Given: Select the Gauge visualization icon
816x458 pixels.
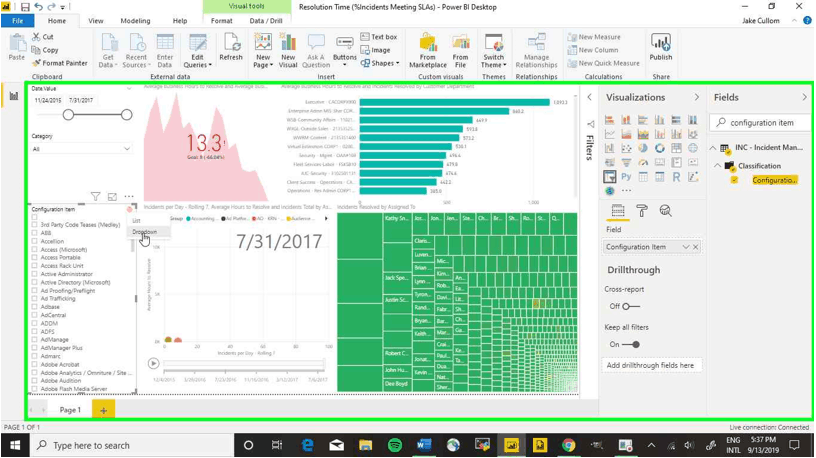Looking at the screenshot, I should (x=643, y=162).
